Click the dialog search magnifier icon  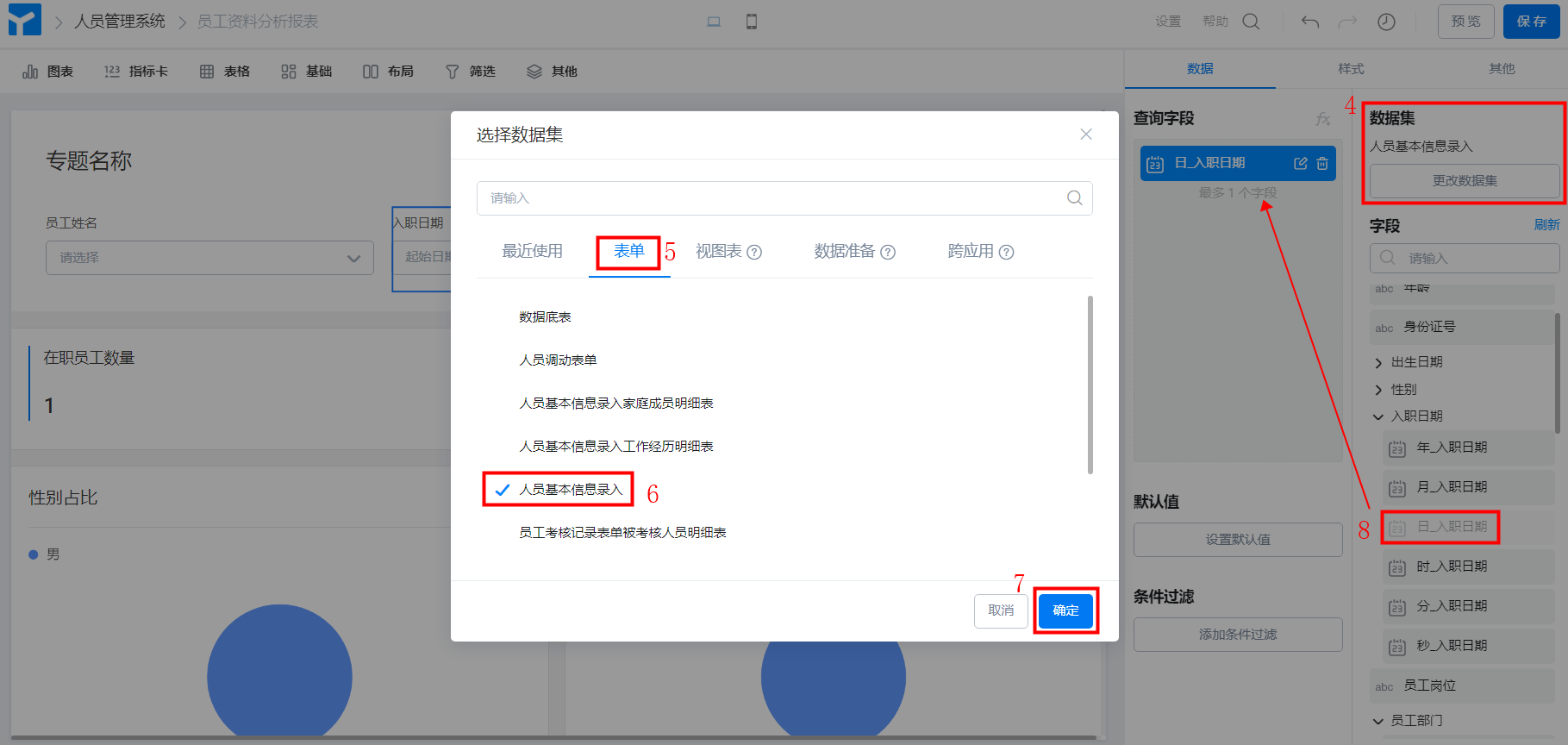[1075, 197]
